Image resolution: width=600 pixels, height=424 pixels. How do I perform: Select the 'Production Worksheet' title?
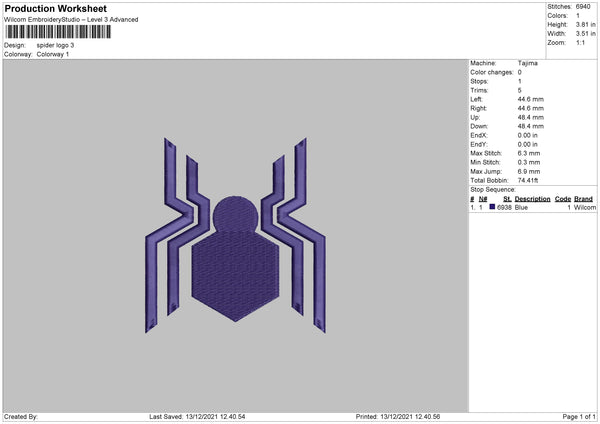[56, 8]
